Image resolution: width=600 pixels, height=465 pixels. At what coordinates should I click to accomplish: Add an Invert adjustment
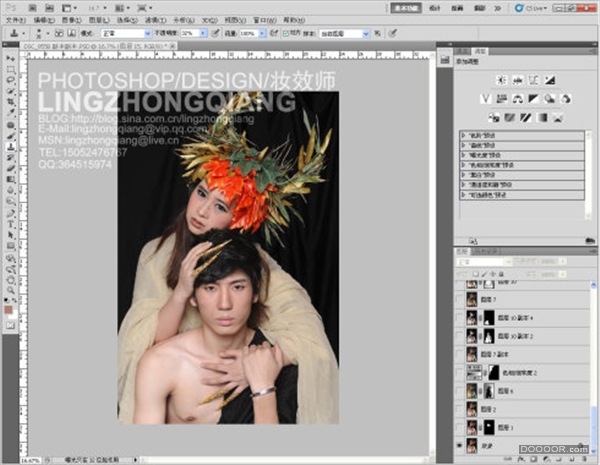(494, 118)
